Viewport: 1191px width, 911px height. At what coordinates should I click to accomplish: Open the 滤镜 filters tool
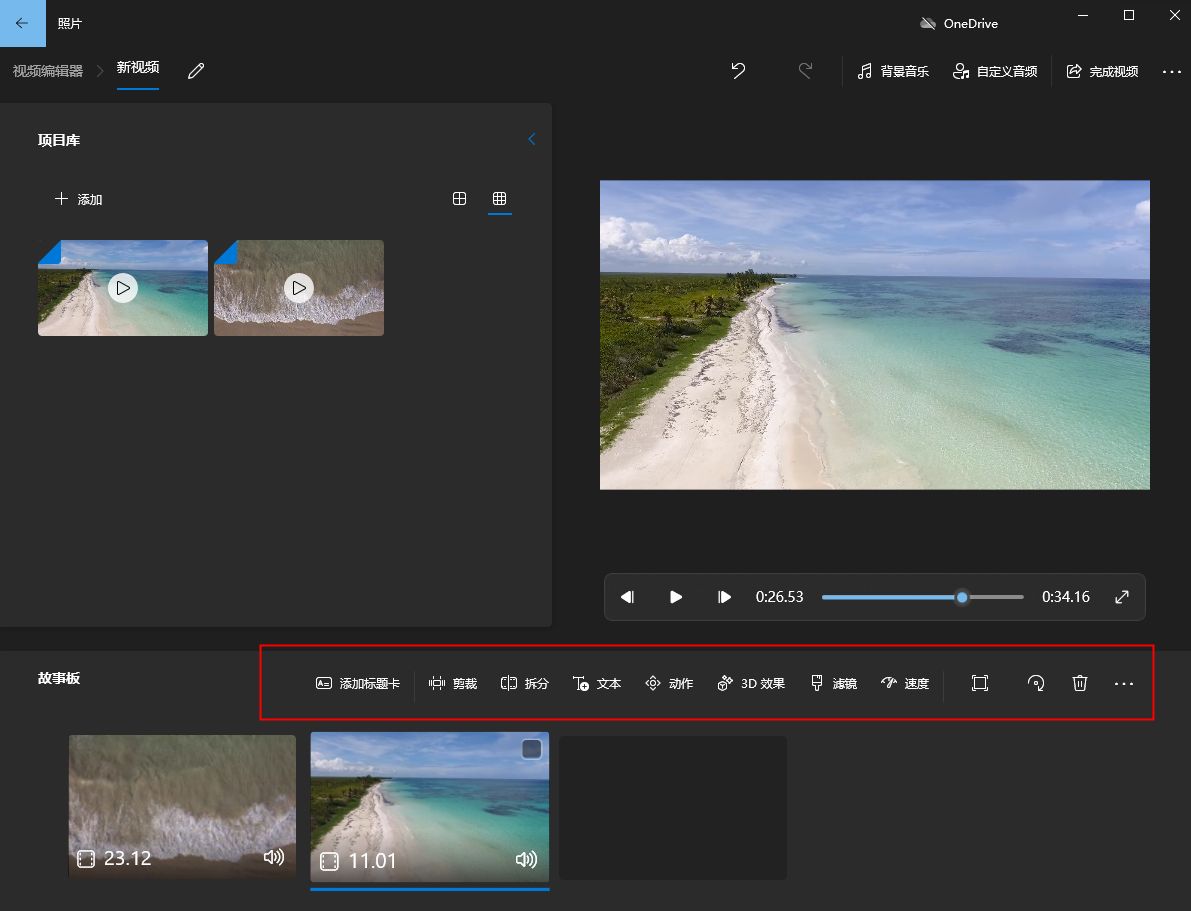(x=833, y=684)
